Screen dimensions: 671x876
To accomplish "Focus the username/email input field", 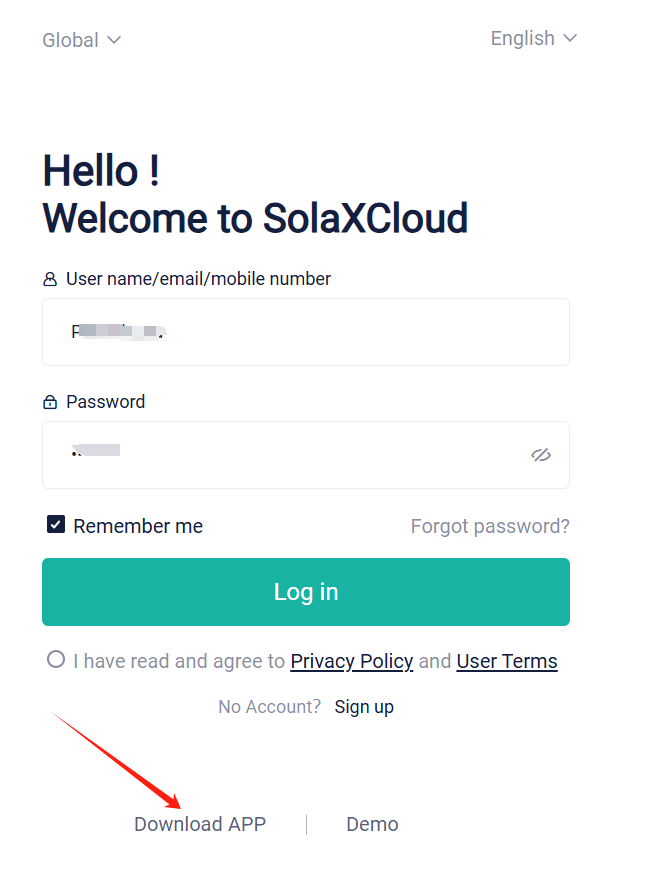I will (306, 332).
